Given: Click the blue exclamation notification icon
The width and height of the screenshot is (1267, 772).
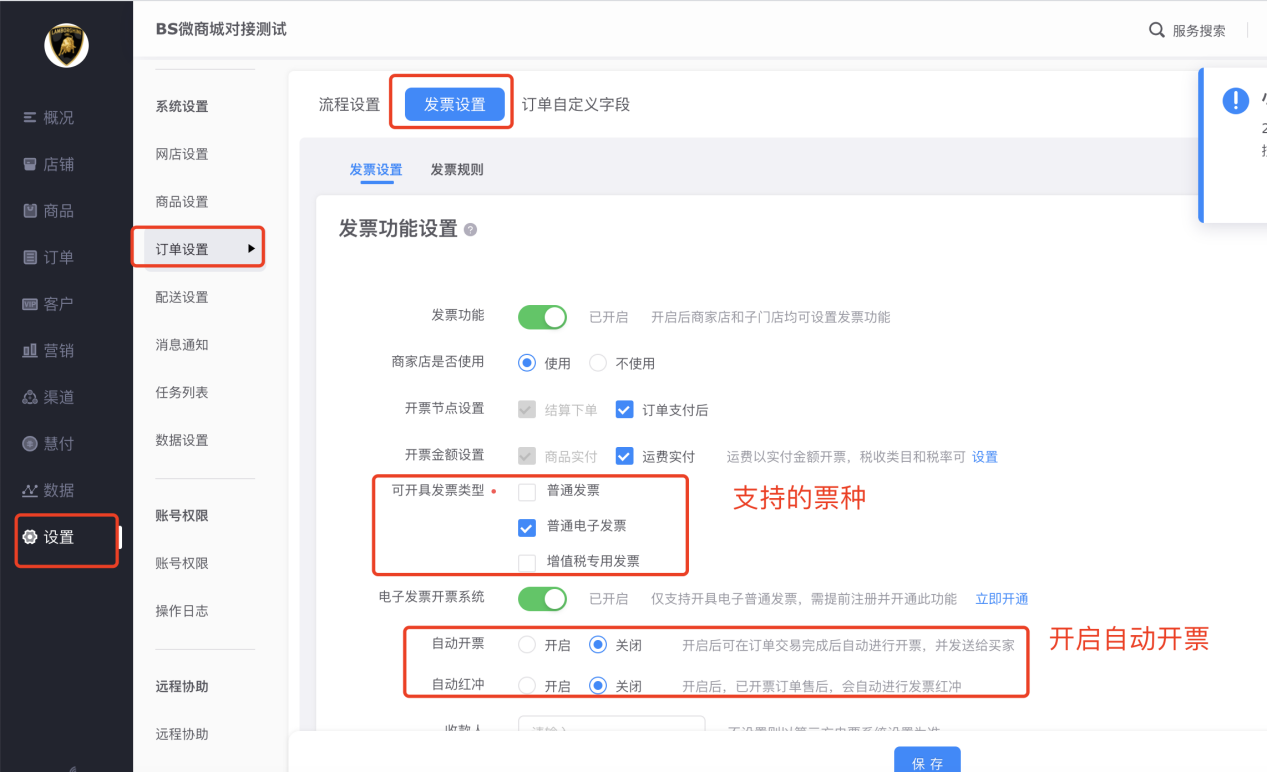Looking at the screenshot, I should (1236, 101).
